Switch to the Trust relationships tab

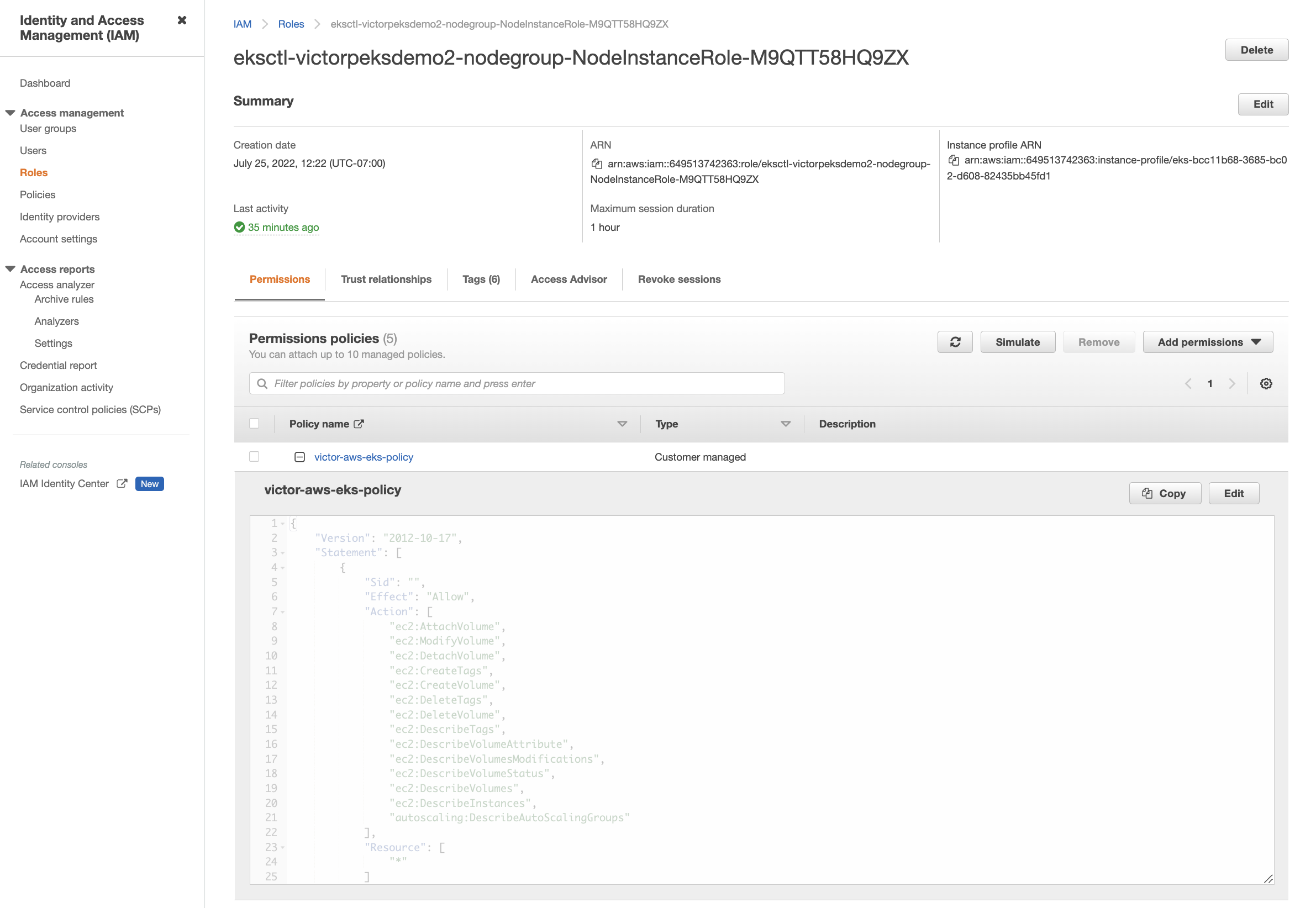click(x=386, y=279)
